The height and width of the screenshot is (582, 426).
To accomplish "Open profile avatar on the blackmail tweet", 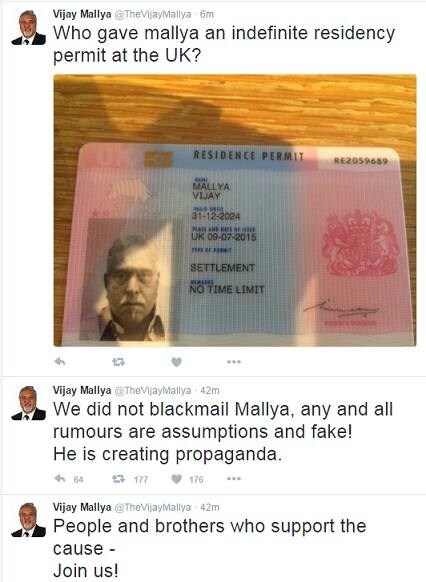I will coord(29,403).
